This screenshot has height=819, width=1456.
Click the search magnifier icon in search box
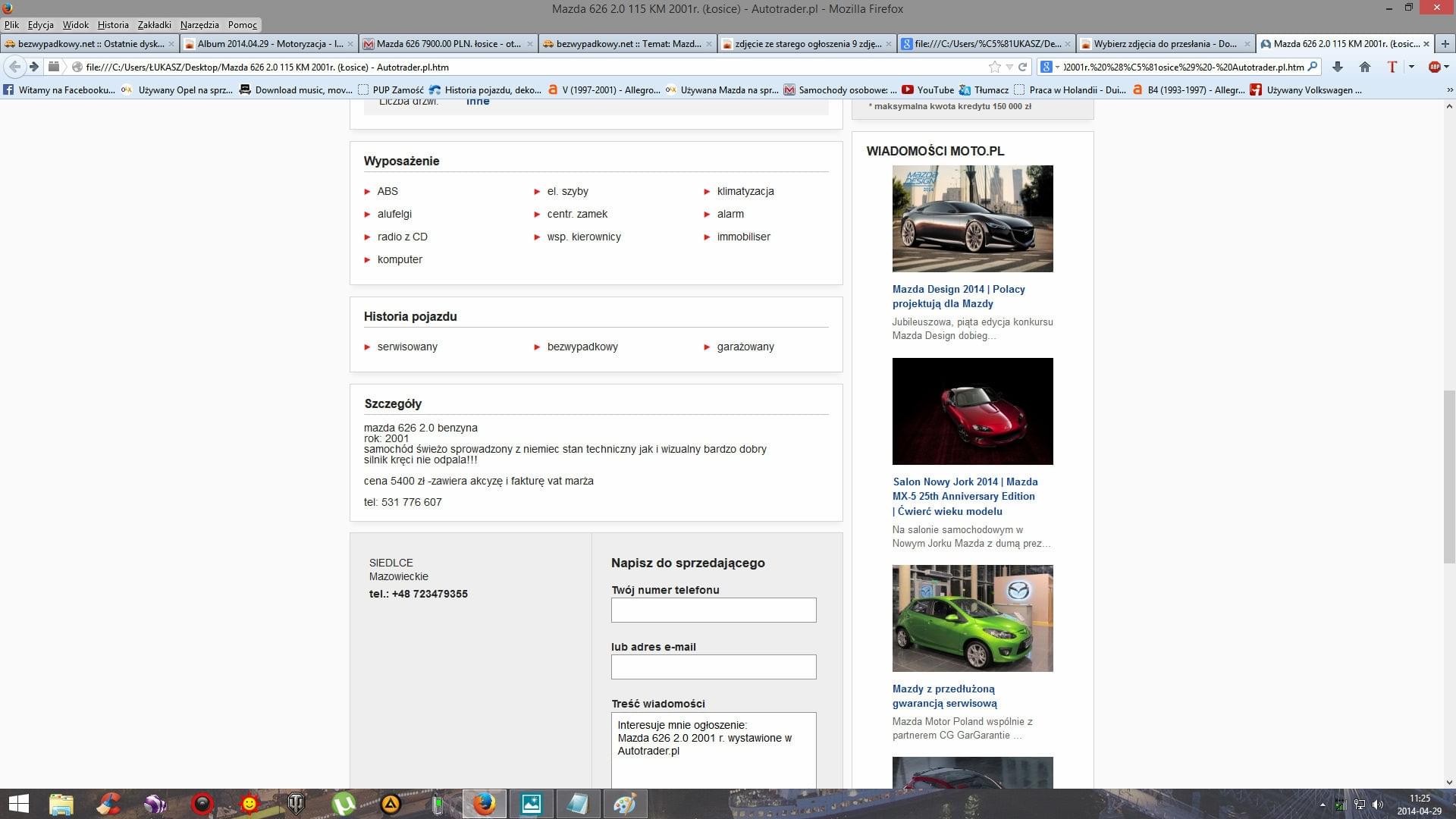tap(1313, 67)
